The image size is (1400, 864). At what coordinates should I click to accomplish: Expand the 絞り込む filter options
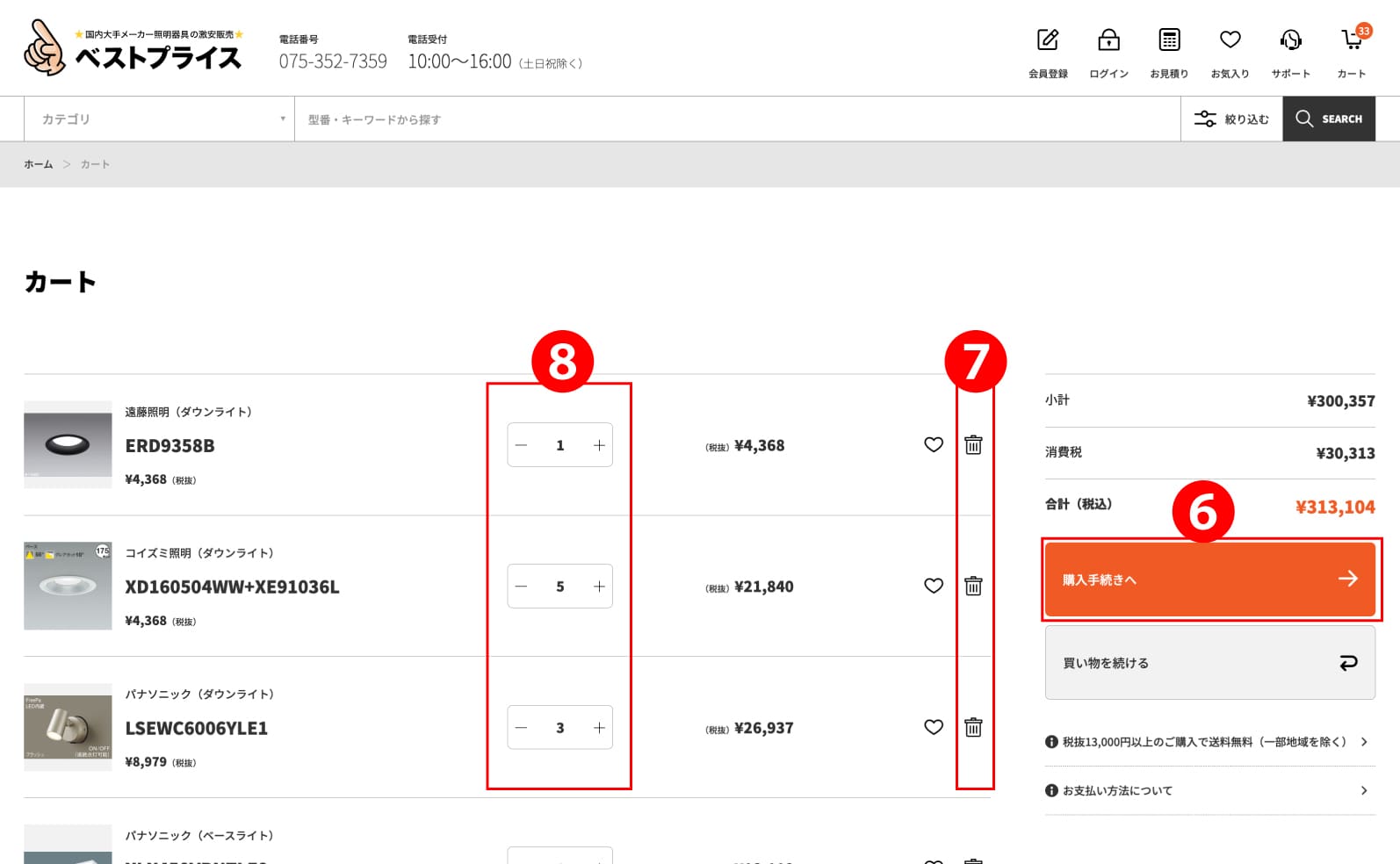click(x=1231, y=119)
